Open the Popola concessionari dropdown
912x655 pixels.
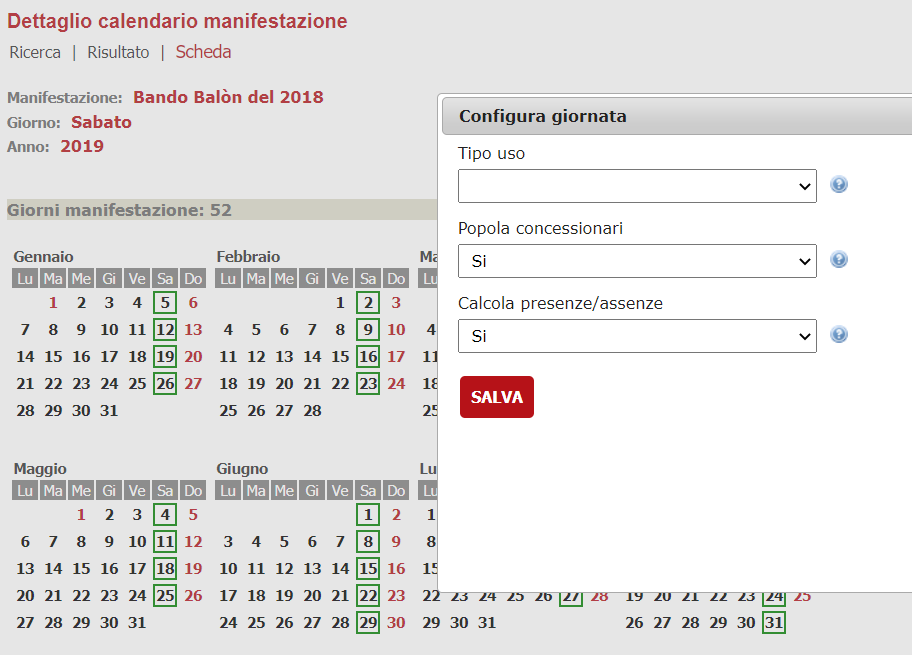(x=636, y=259)
